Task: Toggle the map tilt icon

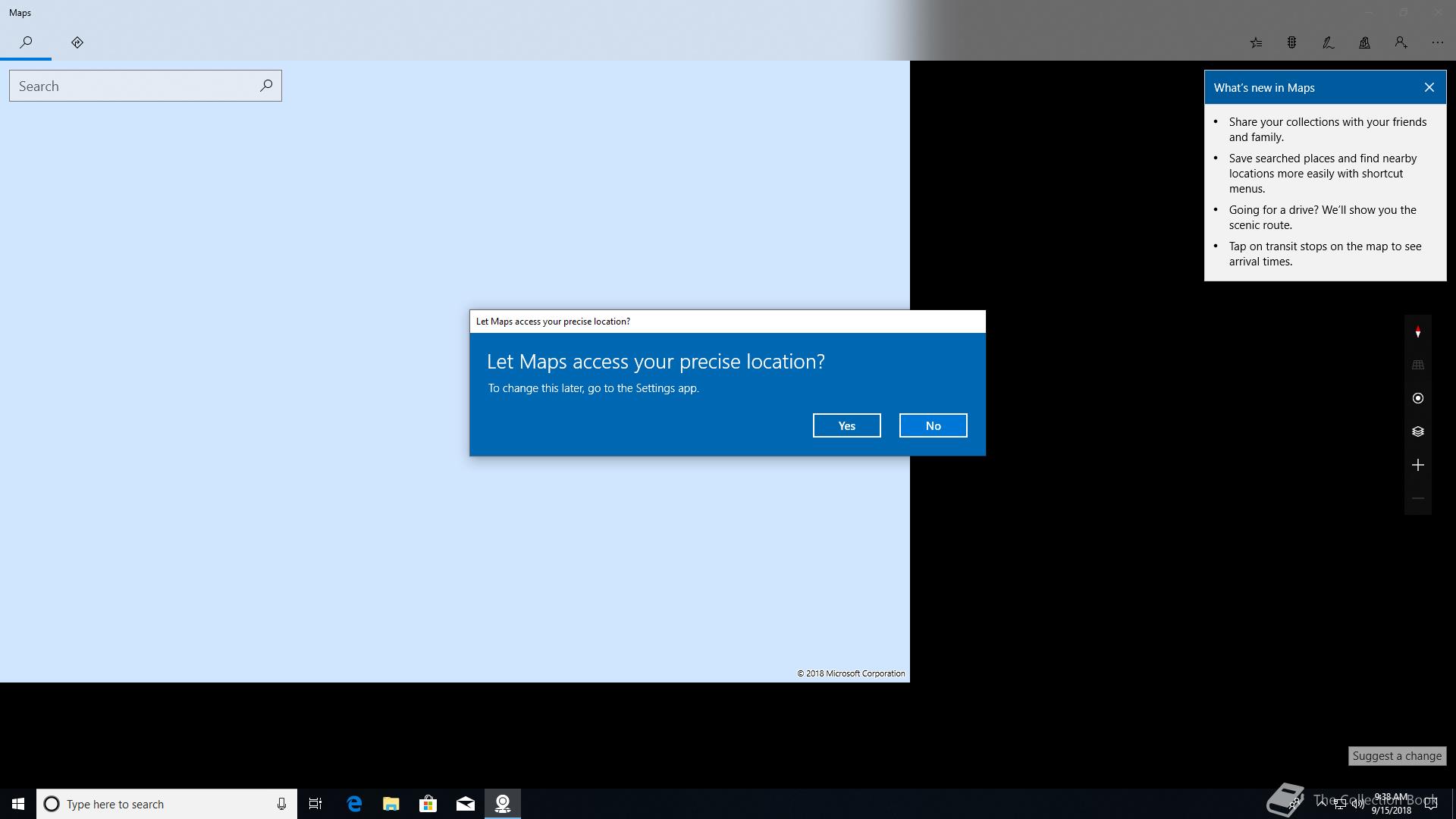Action: coord(1417,365)
